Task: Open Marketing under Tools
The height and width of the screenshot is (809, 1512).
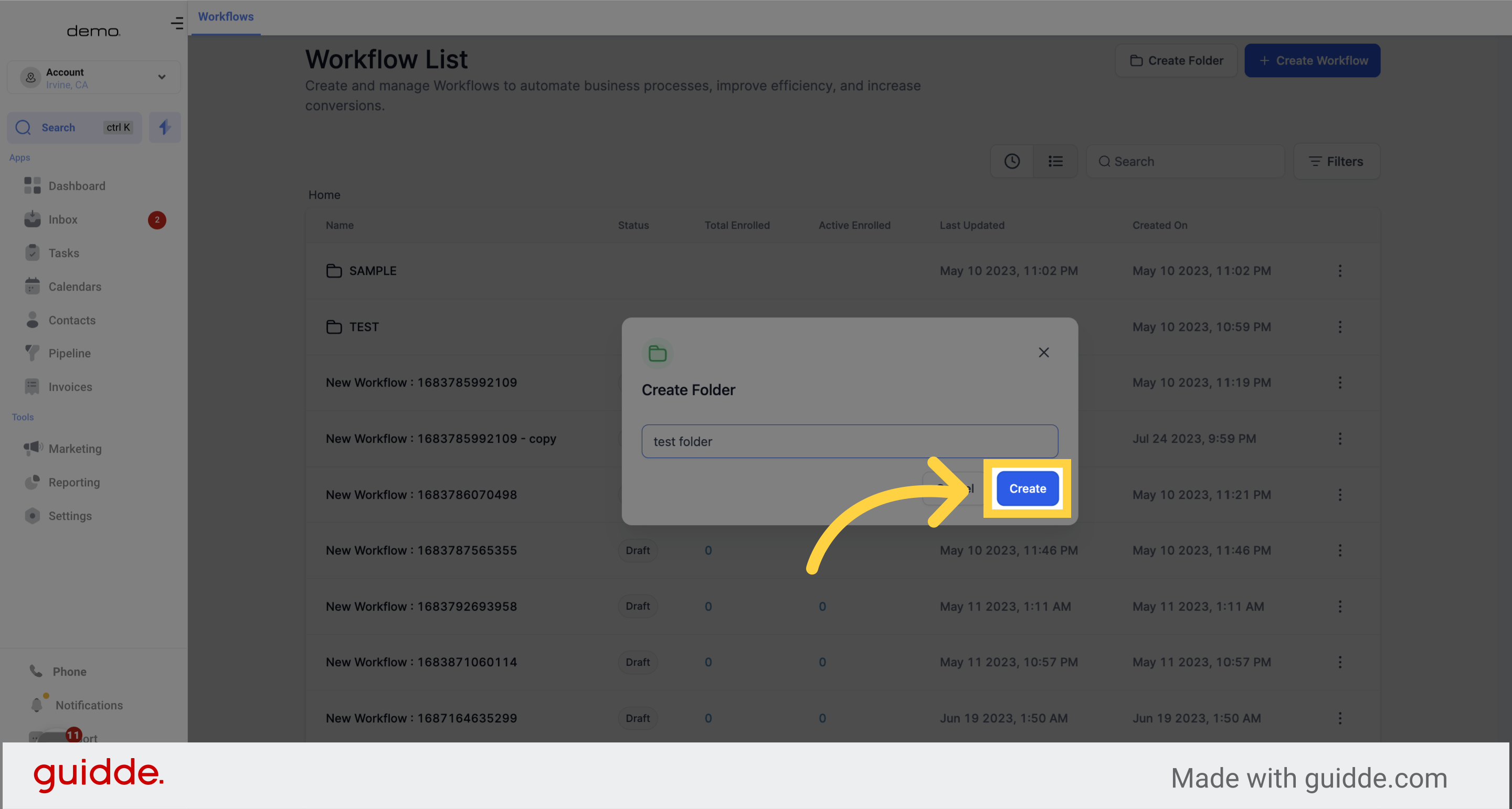Action: click(75, 448)
